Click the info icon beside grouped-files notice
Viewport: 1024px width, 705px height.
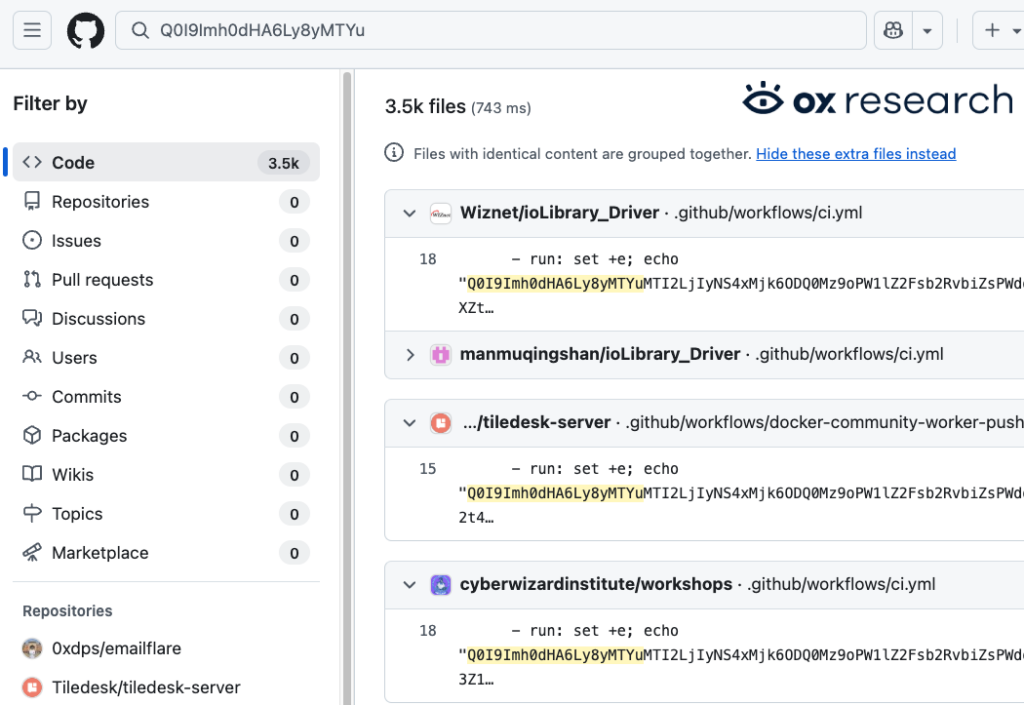pos(394,153)
